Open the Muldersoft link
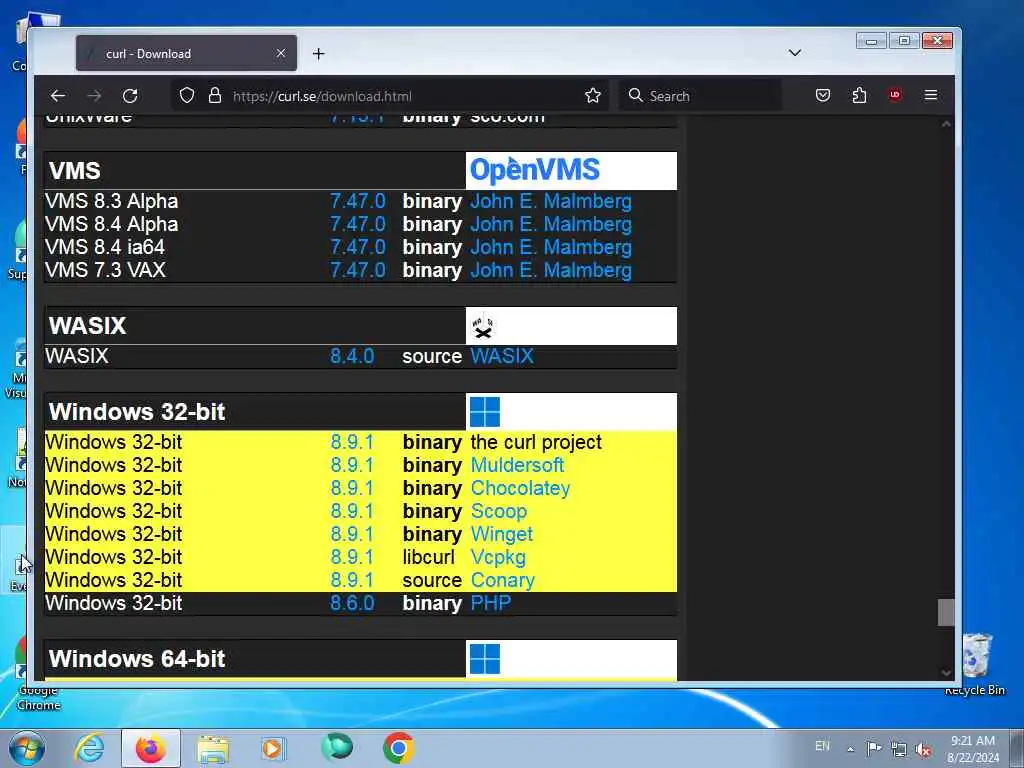Viewport: 1024px width, 768px height. point(517,465)
